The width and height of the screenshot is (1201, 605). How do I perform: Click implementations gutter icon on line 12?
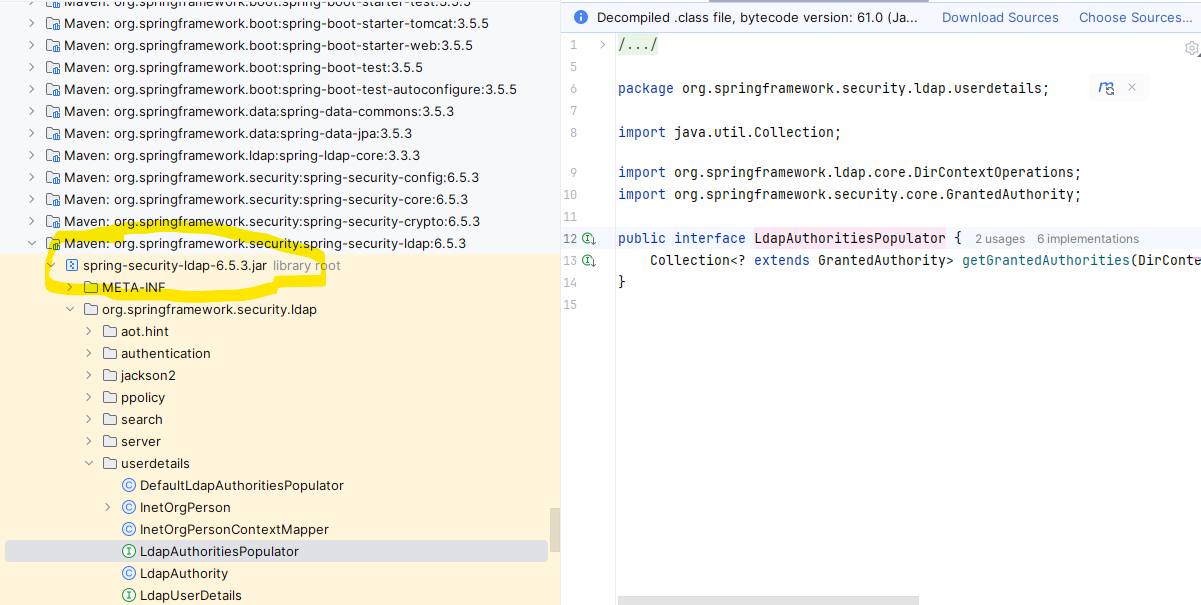click(589, 238)
